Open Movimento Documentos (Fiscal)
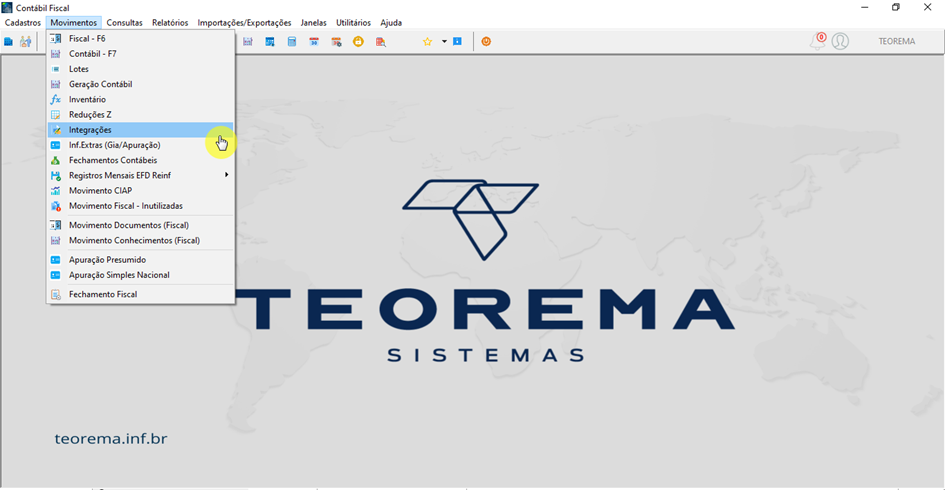945x490 pixels. click(x=140, y=225)
